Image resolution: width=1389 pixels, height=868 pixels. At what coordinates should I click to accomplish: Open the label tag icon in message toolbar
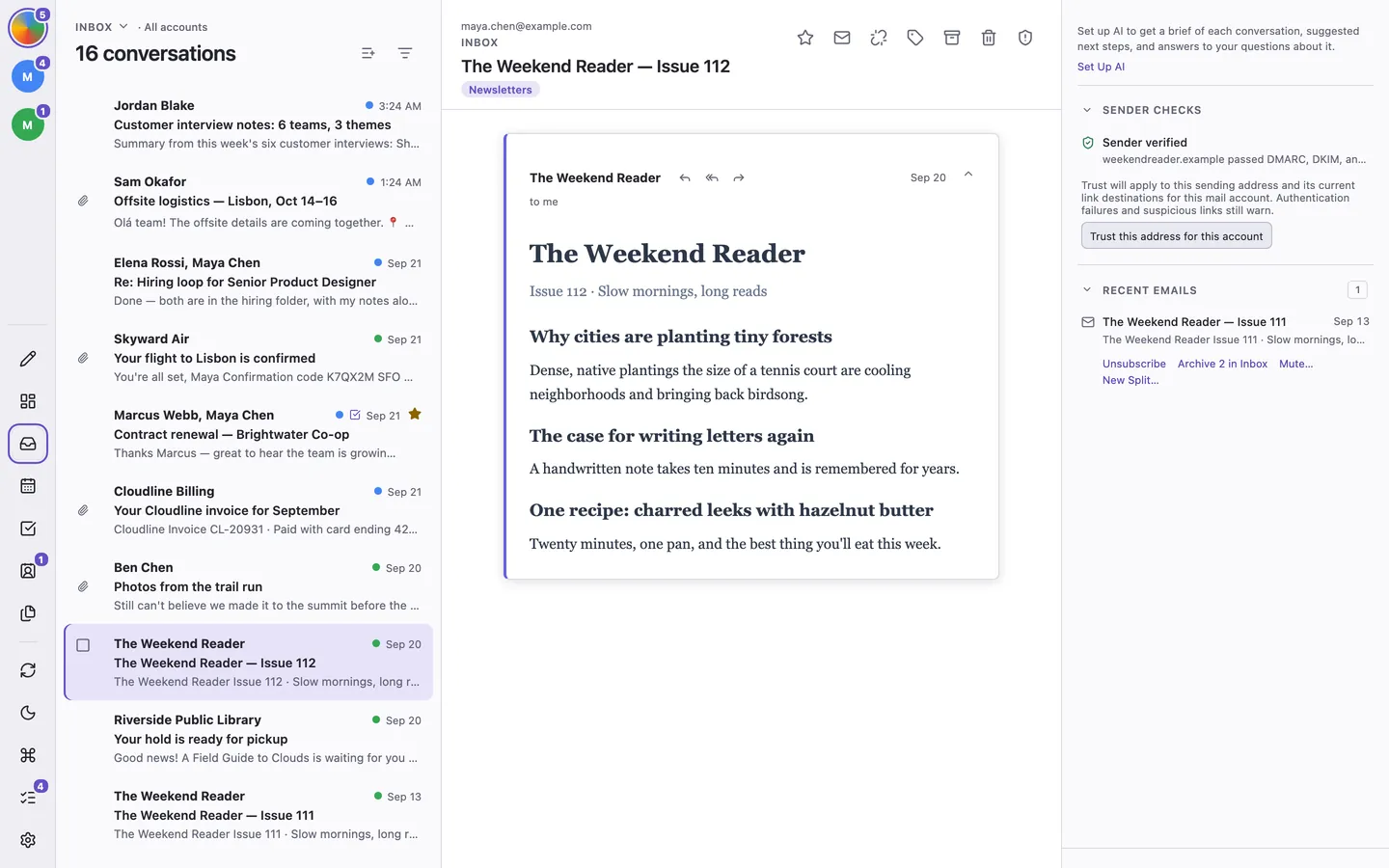pos(915,38)
